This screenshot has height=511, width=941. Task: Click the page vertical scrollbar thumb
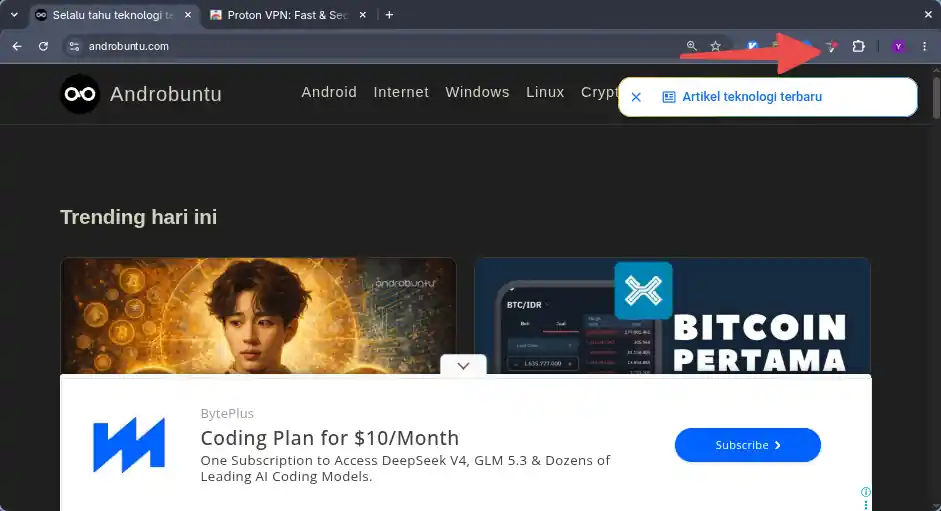(936, 96)
